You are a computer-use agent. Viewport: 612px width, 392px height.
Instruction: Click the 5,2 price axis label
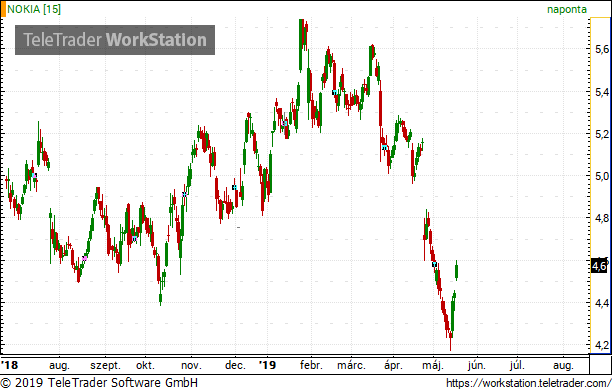click(x=601, y=134)
